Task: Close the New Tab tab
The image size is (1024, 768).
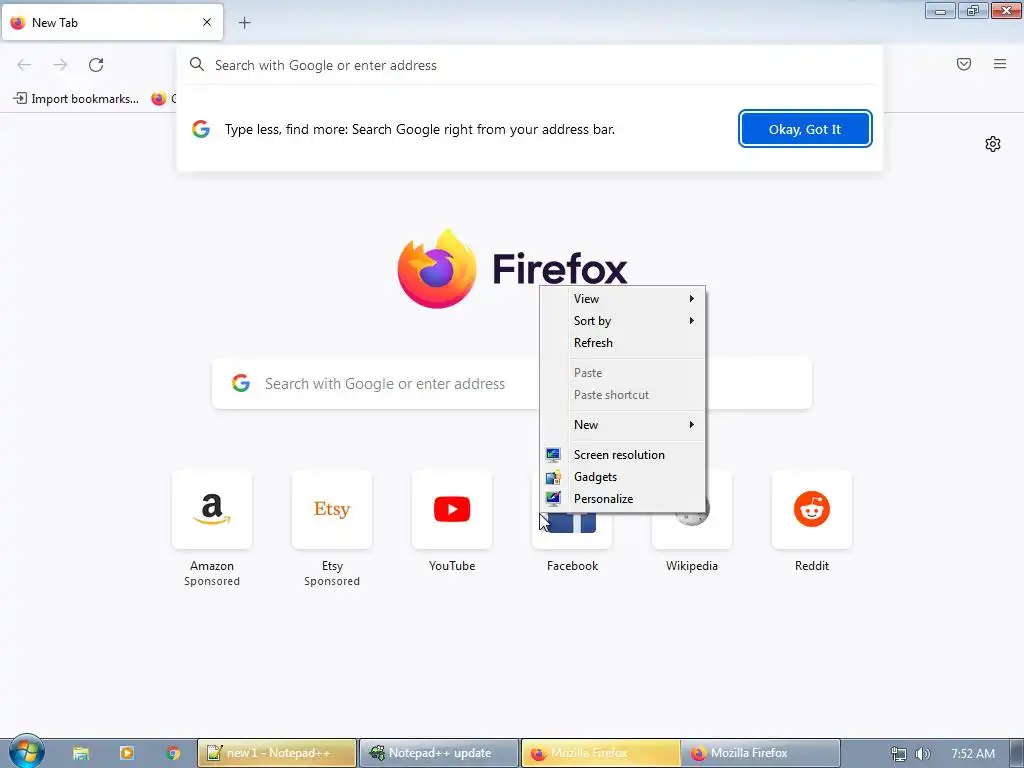Action: point(207,22)
